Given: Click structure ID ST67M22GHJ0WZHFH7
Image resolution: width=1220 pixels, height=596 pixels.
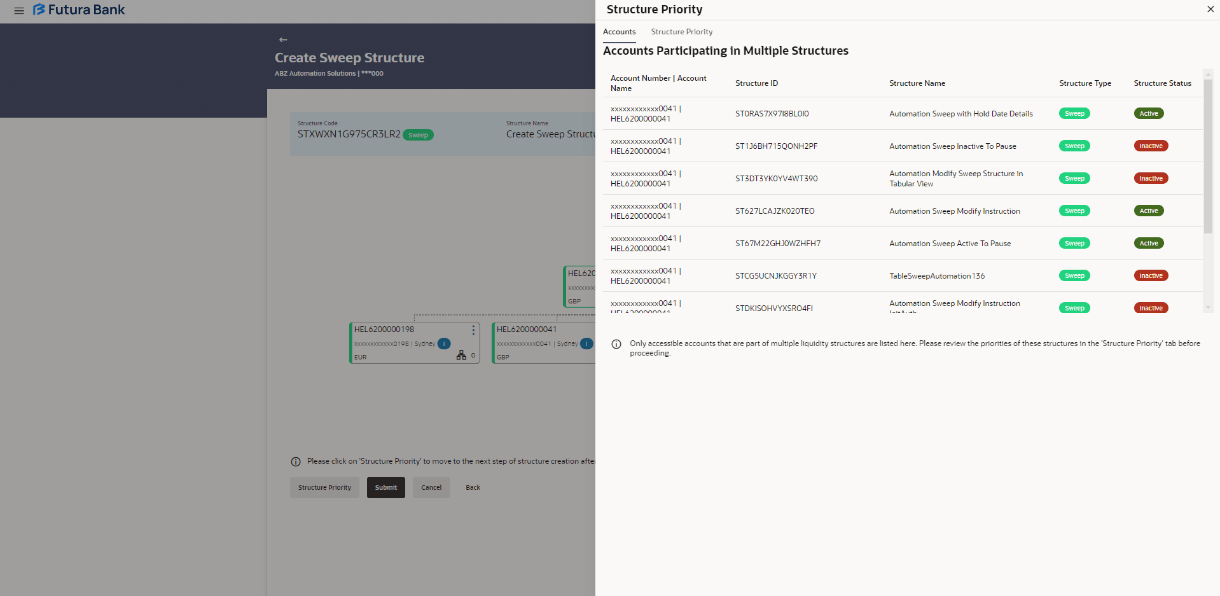Looking at the screenshot, I should (778, 243).
